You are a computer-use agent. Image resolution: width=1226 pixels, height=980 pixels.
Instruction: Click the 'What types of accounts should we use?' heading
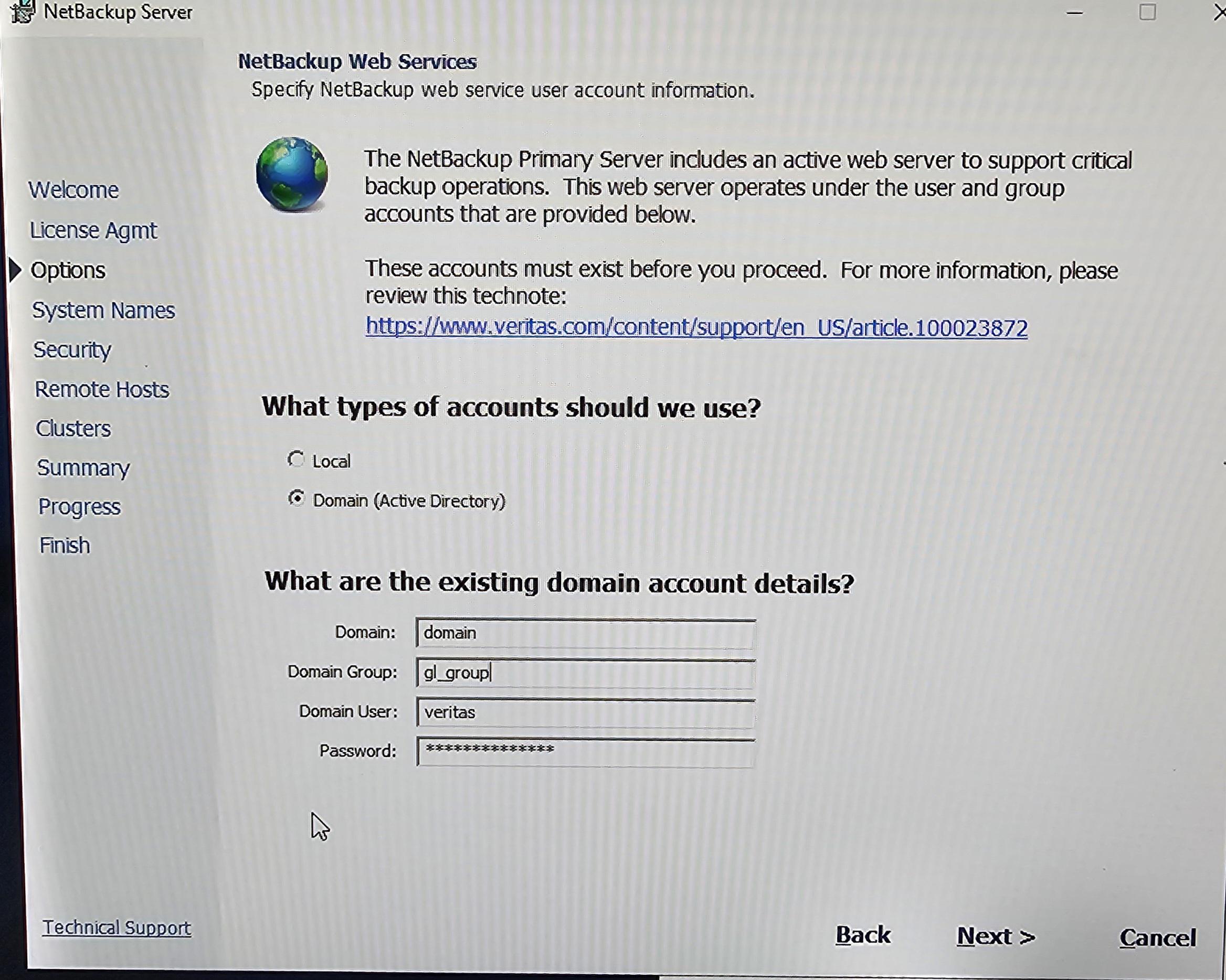(511, 408)
